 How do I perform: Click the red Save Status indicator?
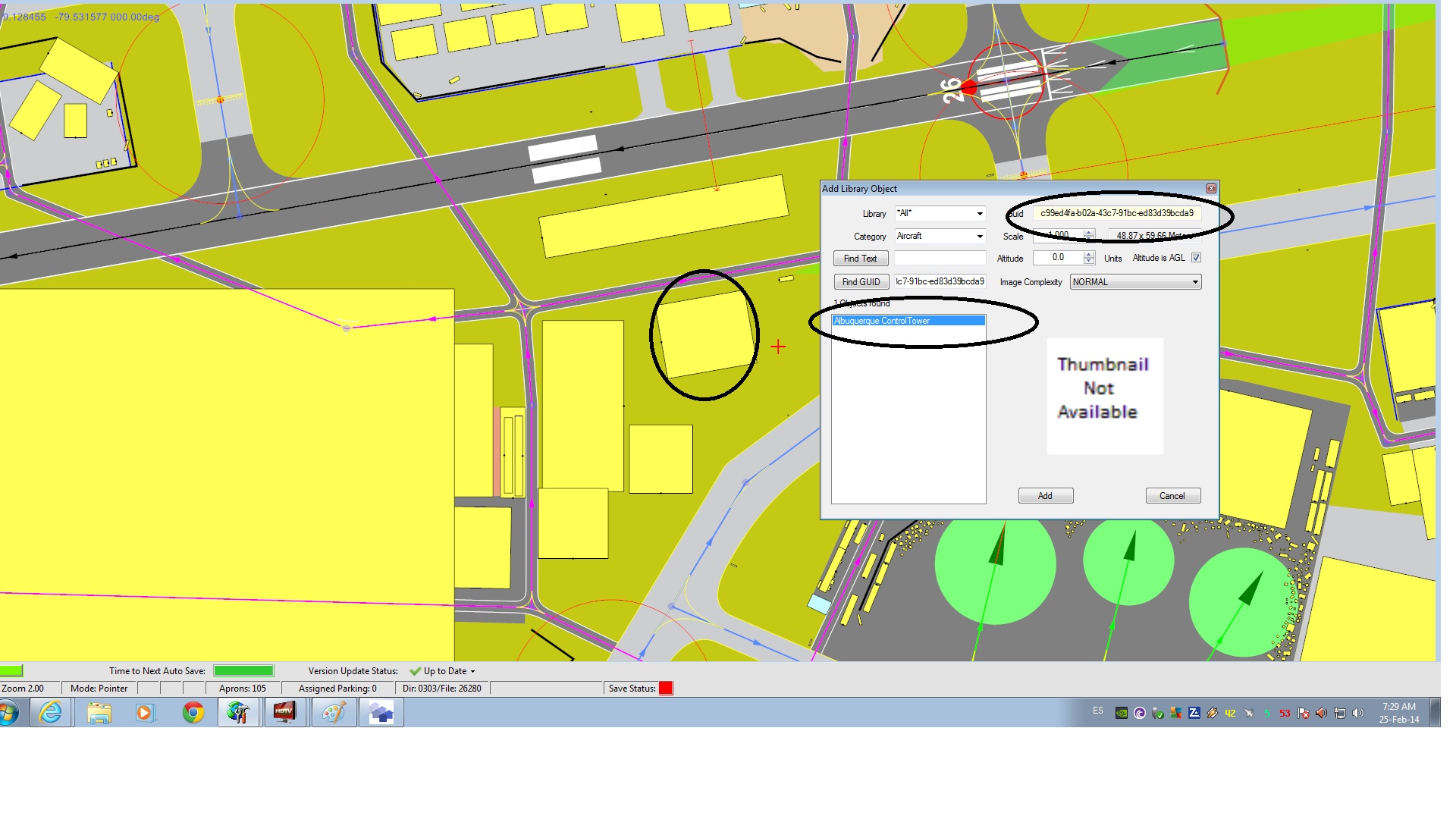pos(666,689)
